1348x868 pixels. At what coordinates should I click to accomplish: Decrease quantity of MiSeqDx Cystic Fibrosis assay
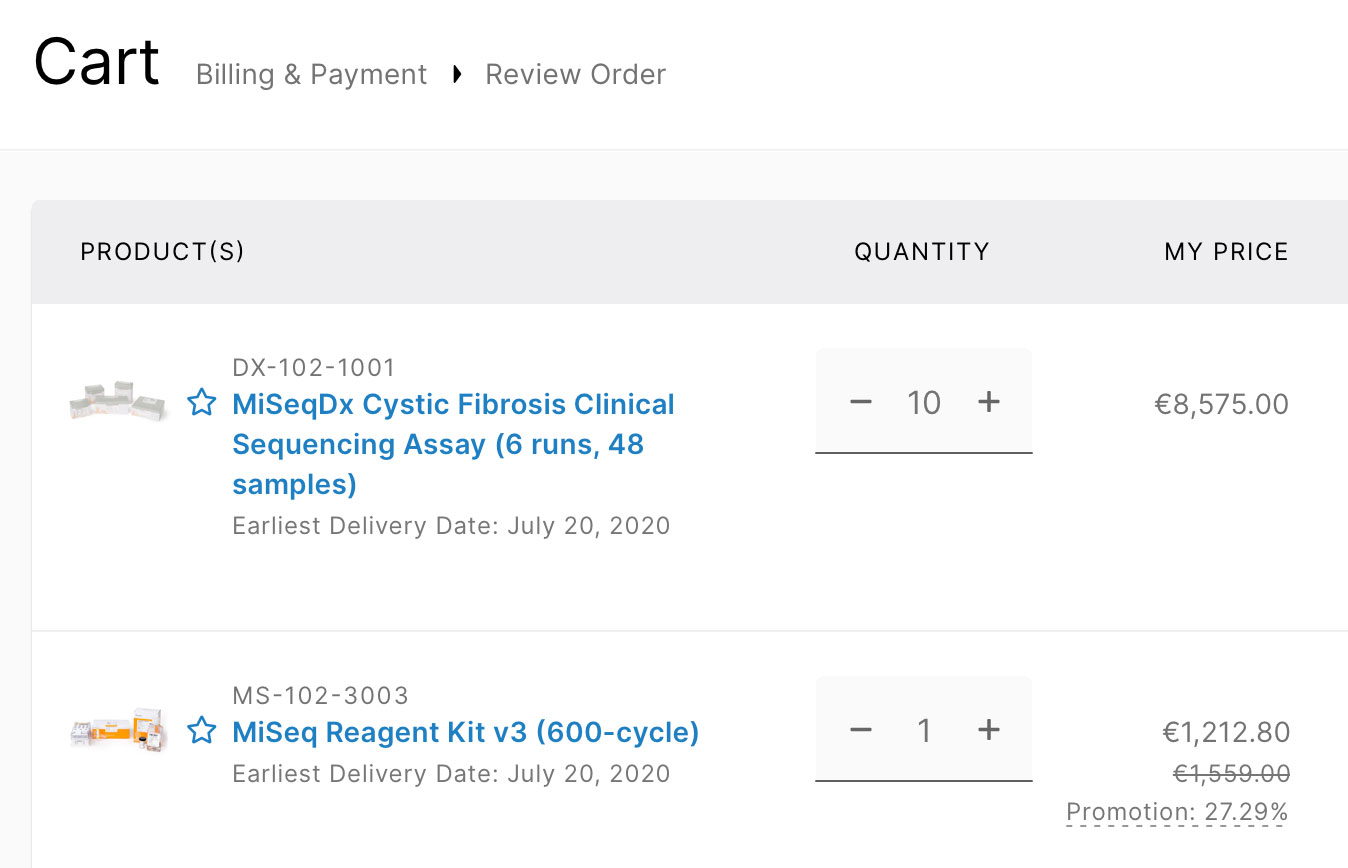pos(861,402)
